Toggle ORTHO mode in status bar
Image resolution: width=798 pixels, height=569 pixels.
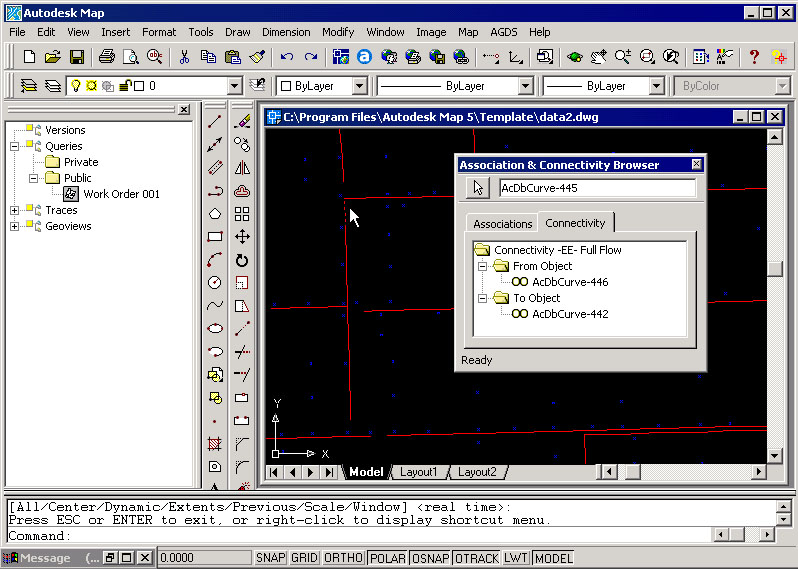click(344, 558)
